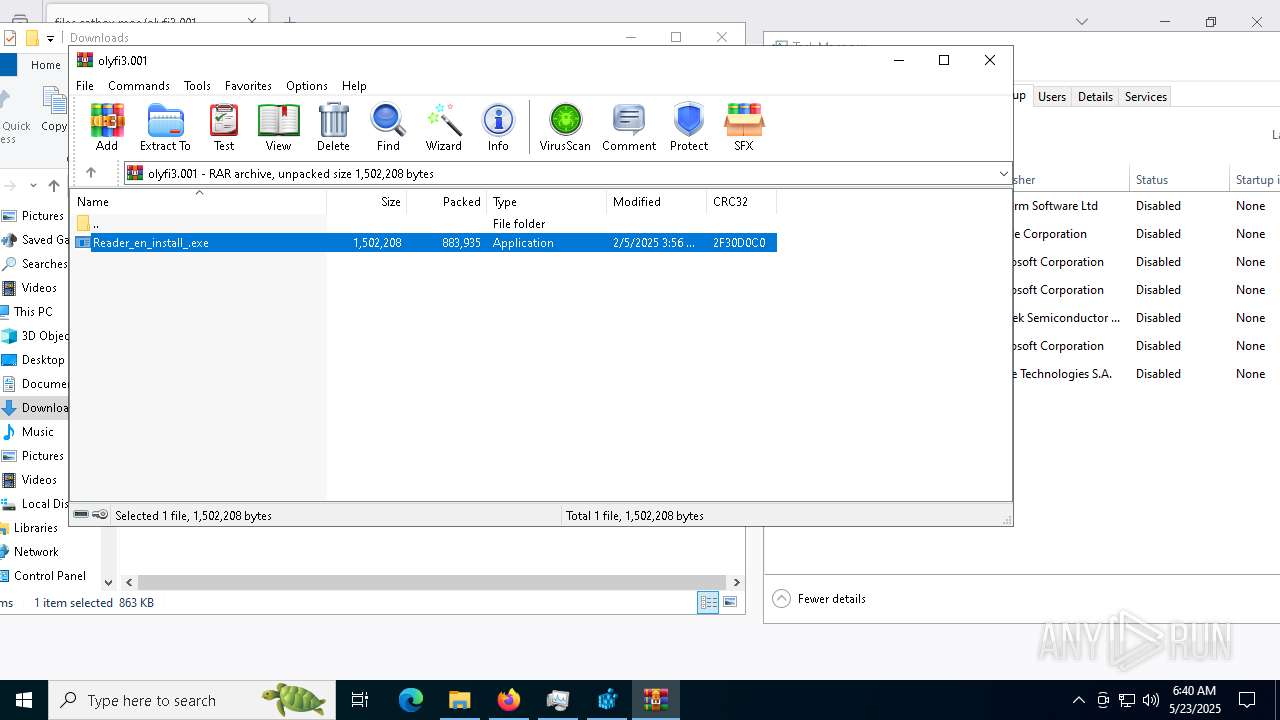Switch to Details tab in Task Manager
The image size is (1280, 720).
(x=1095, y=97)
